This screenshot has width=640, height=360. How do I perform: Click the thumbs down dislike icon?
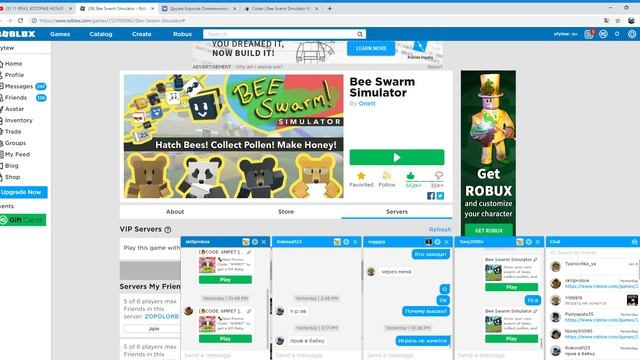[x=439, y=176]
